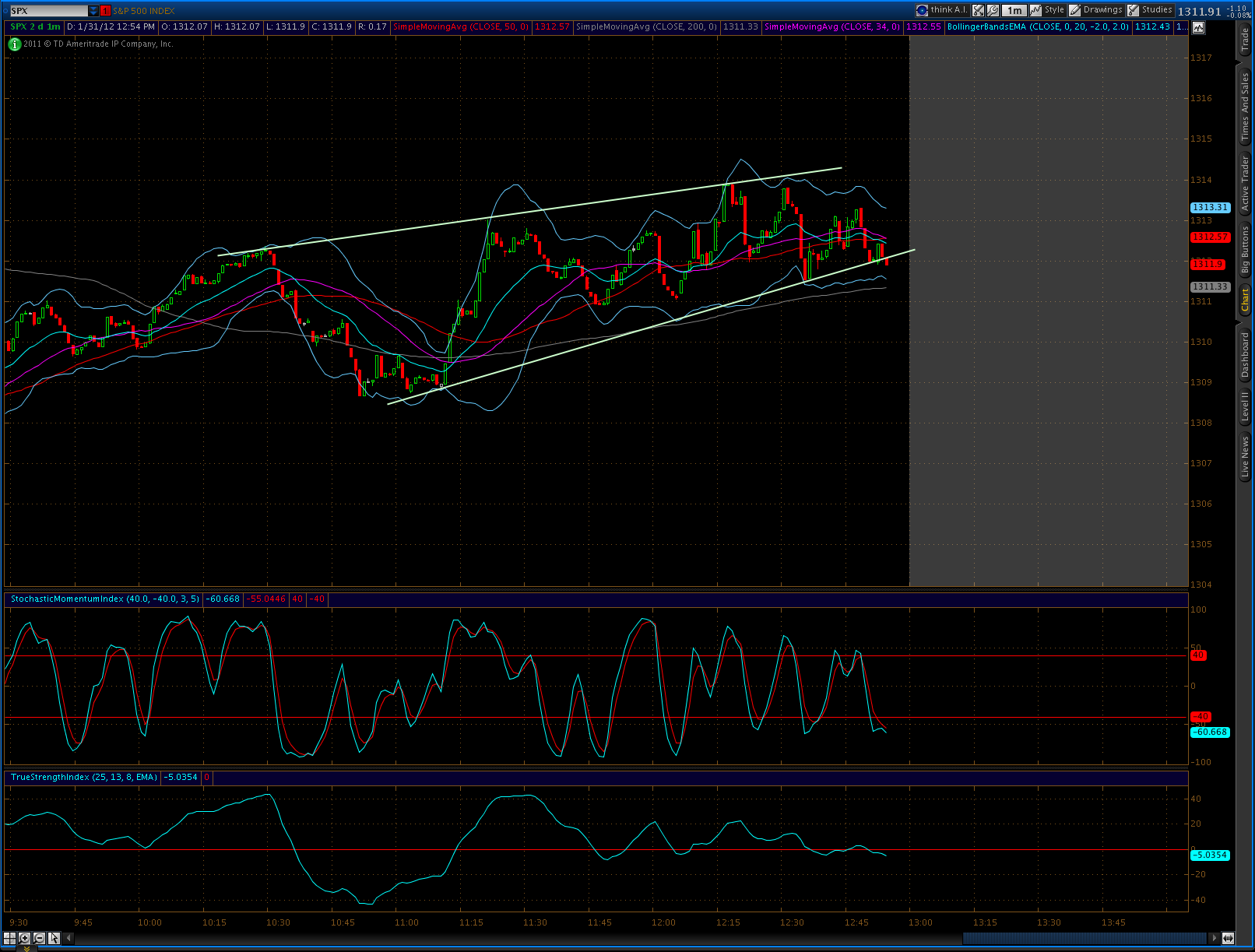Click the -5.0354 TSI value bubble
Viewport: 1255px width, 952px height.
click(1211, 855)
